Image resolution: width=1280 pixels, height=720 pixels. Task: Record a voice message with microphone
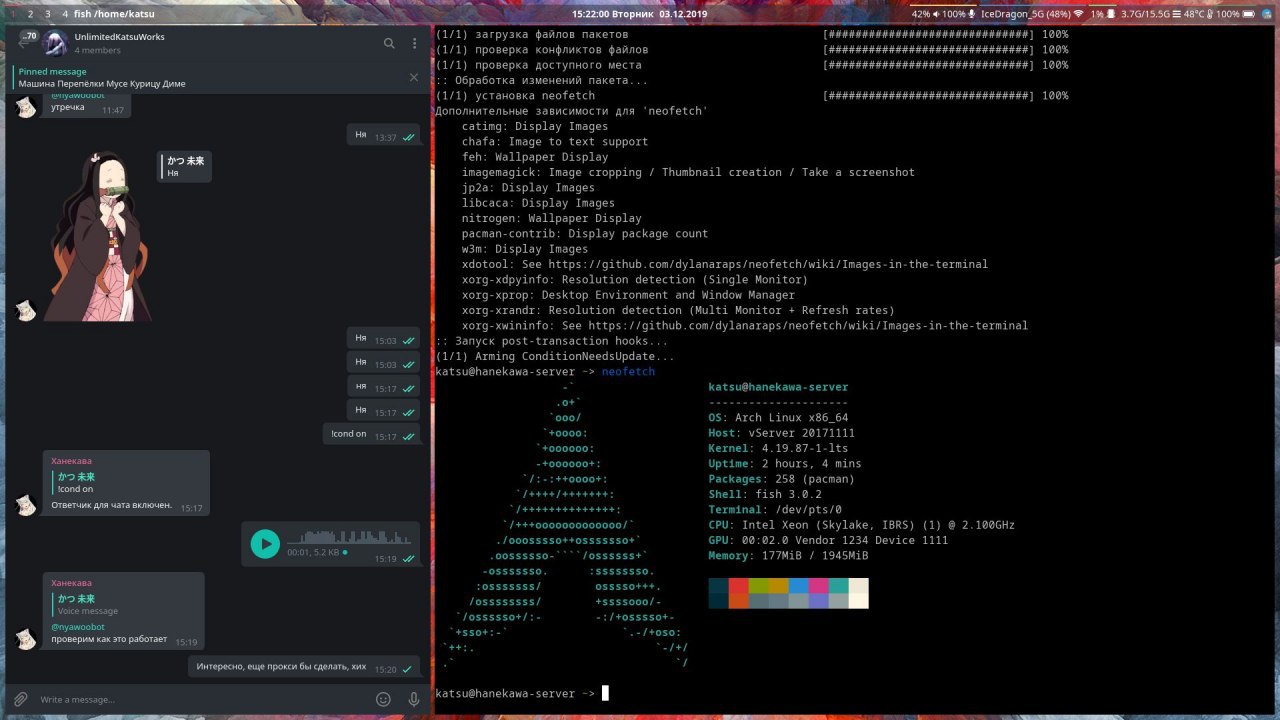414,699
